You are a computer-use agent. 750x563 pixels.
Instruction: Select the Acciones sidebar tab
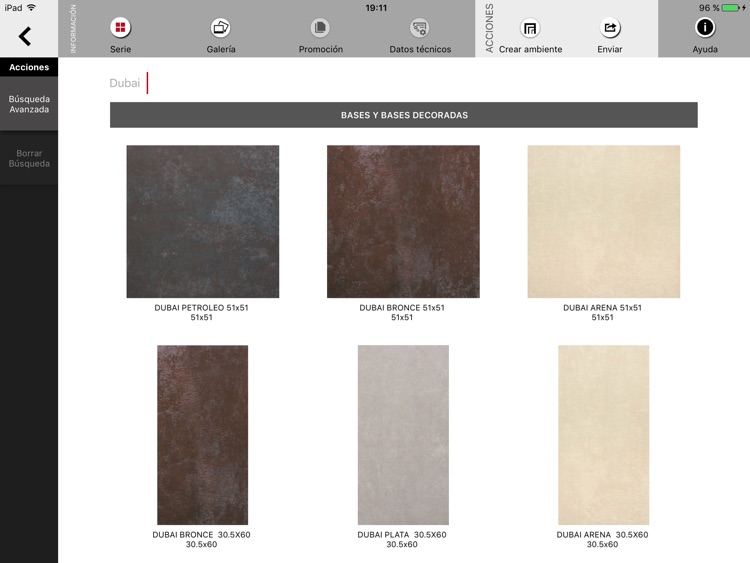coord(29,67)
